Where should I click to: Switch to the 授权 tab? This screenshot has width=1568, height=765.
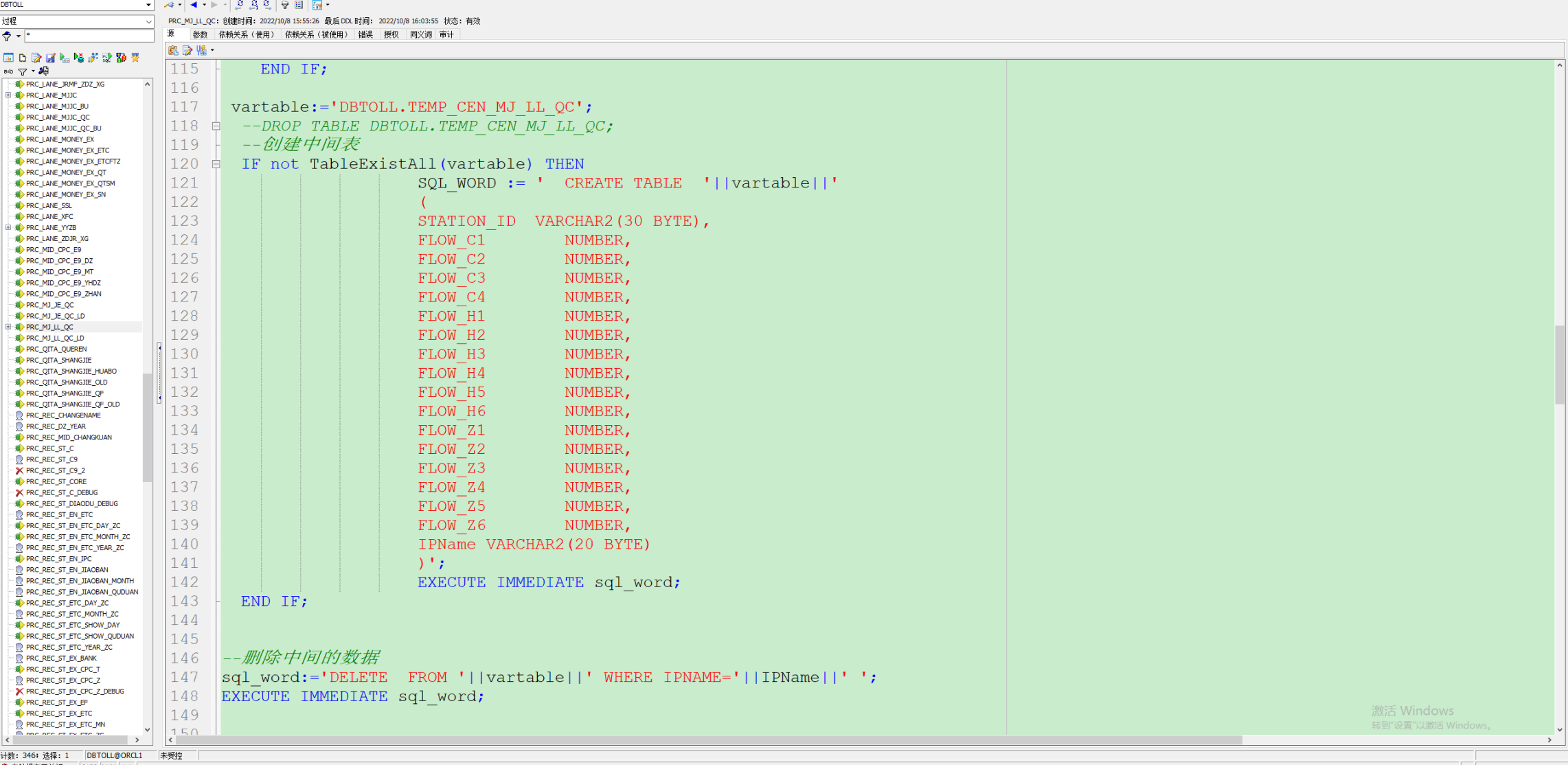pos(391,34)
